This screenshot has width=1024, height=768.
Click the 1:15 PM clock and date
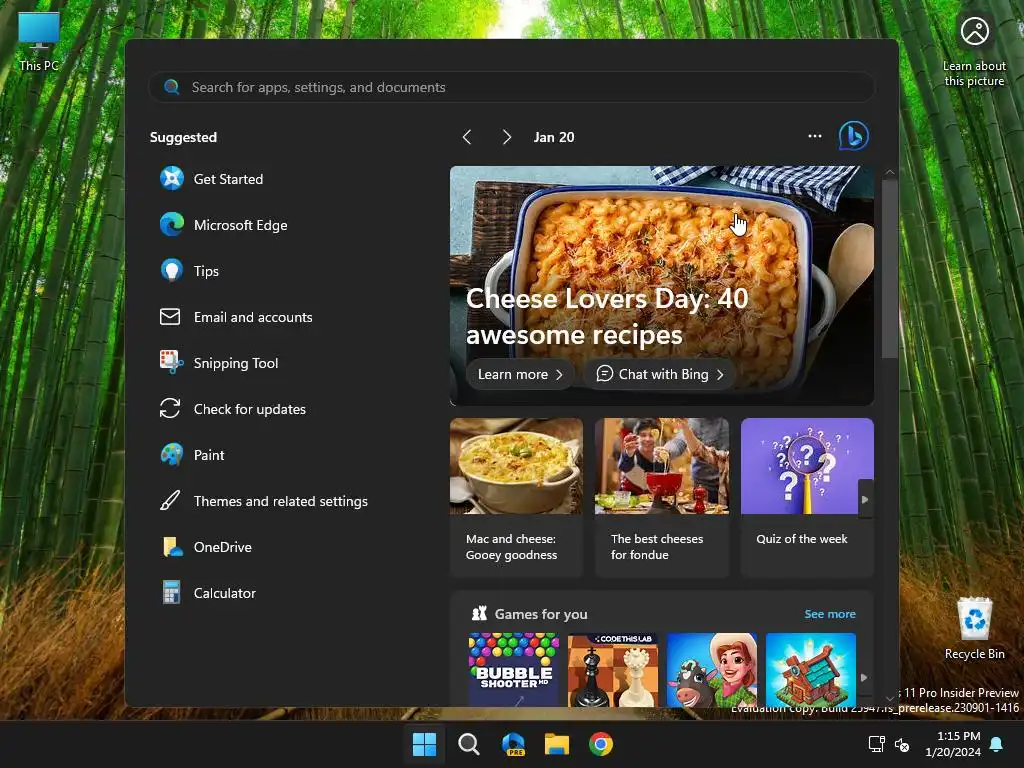953,744
